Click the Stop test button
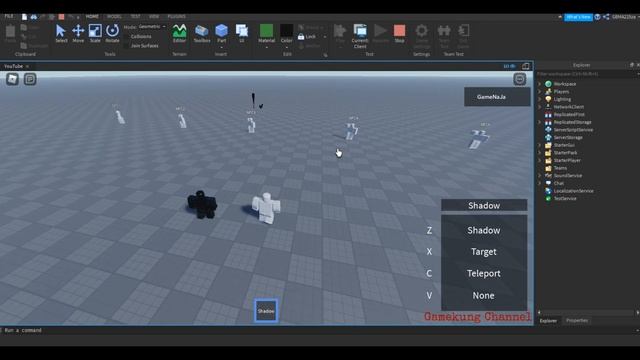The height and width of the screenshot is (360, 640). (400, 33)
